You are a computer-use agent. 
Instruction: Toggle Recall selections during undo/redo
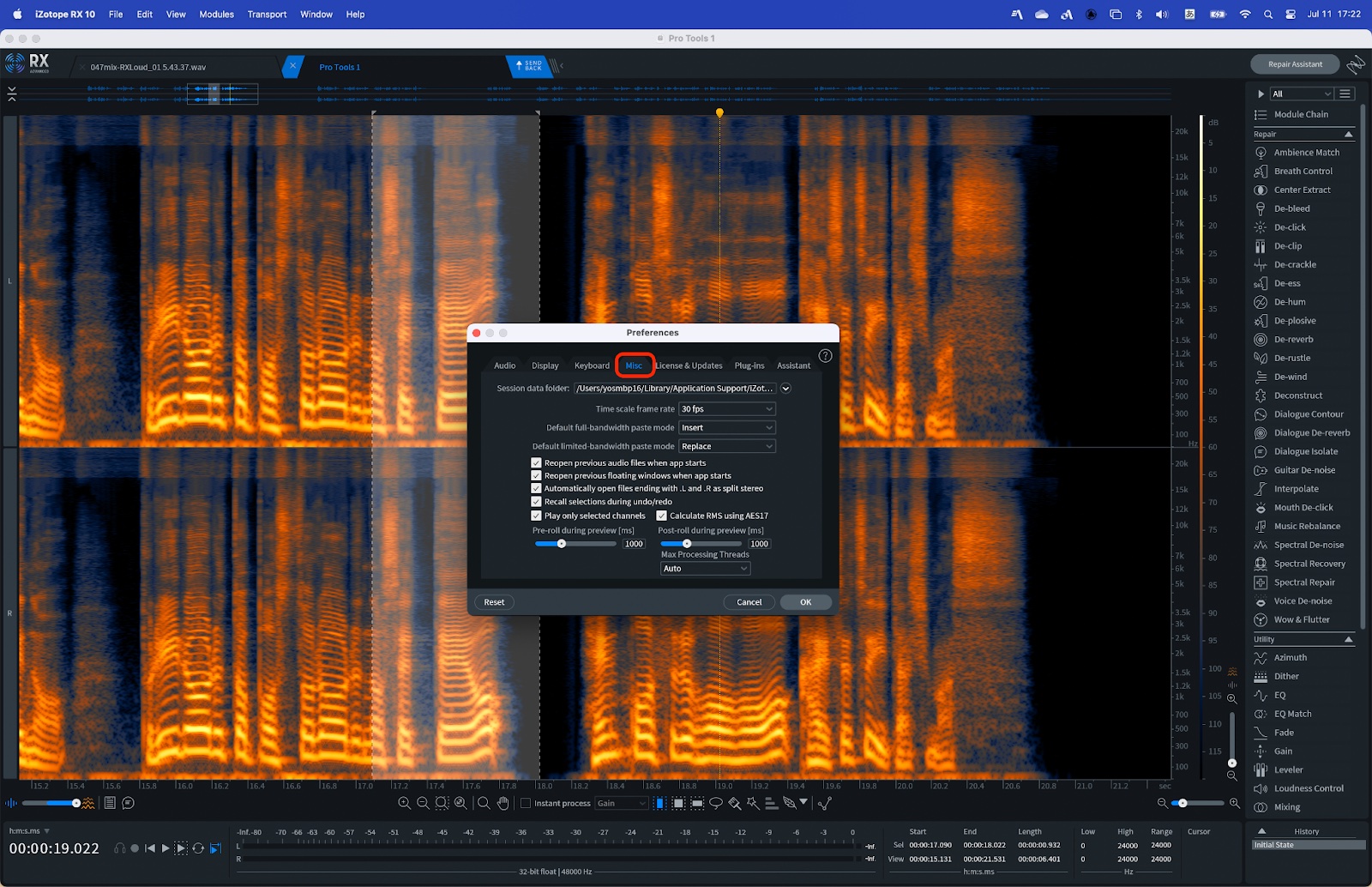click(536, 502)
